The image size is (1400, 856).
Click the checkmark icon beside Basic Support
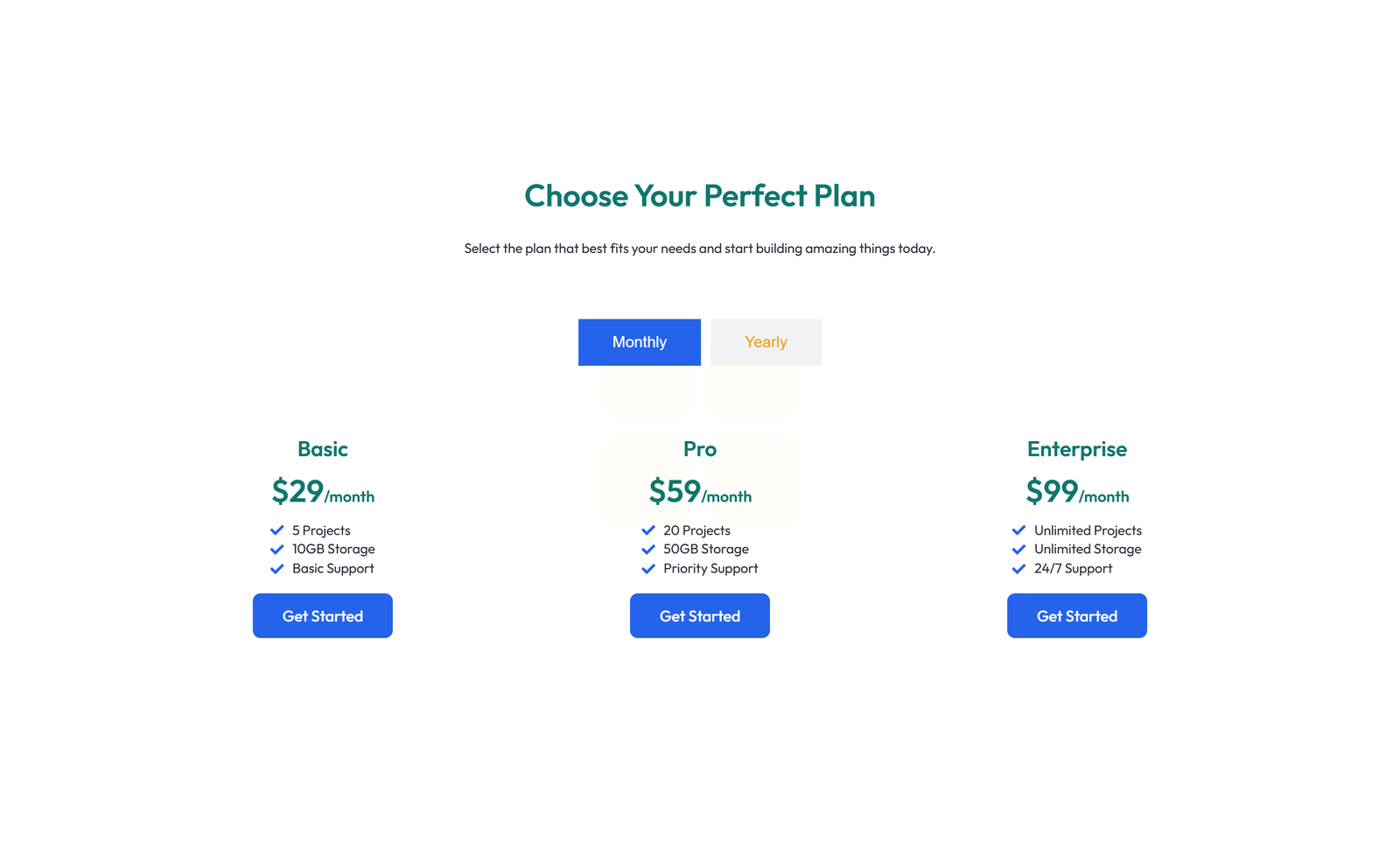coord(276,568)
